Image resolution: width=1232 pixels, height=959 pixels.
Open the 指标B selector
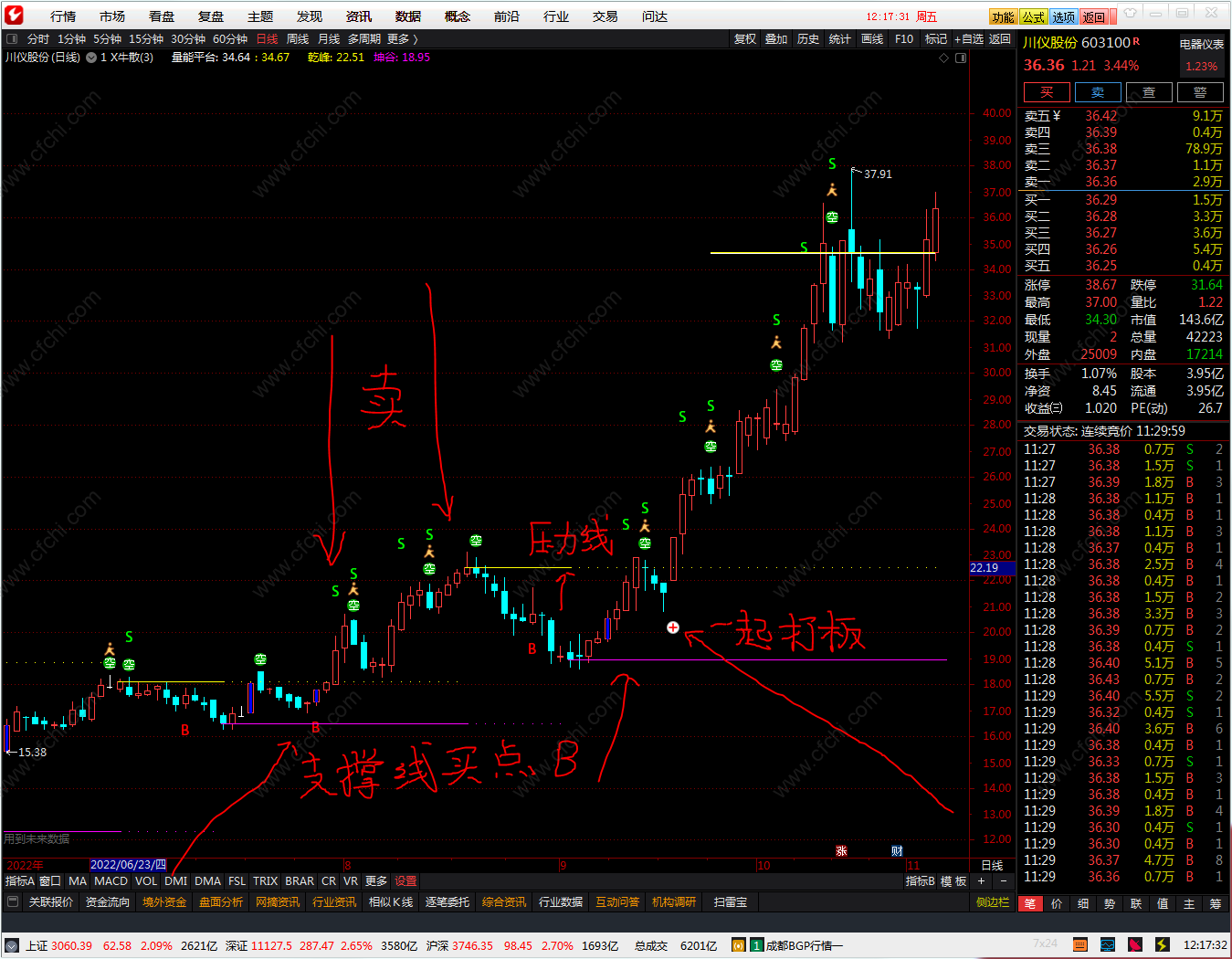[x=920, y=881]
